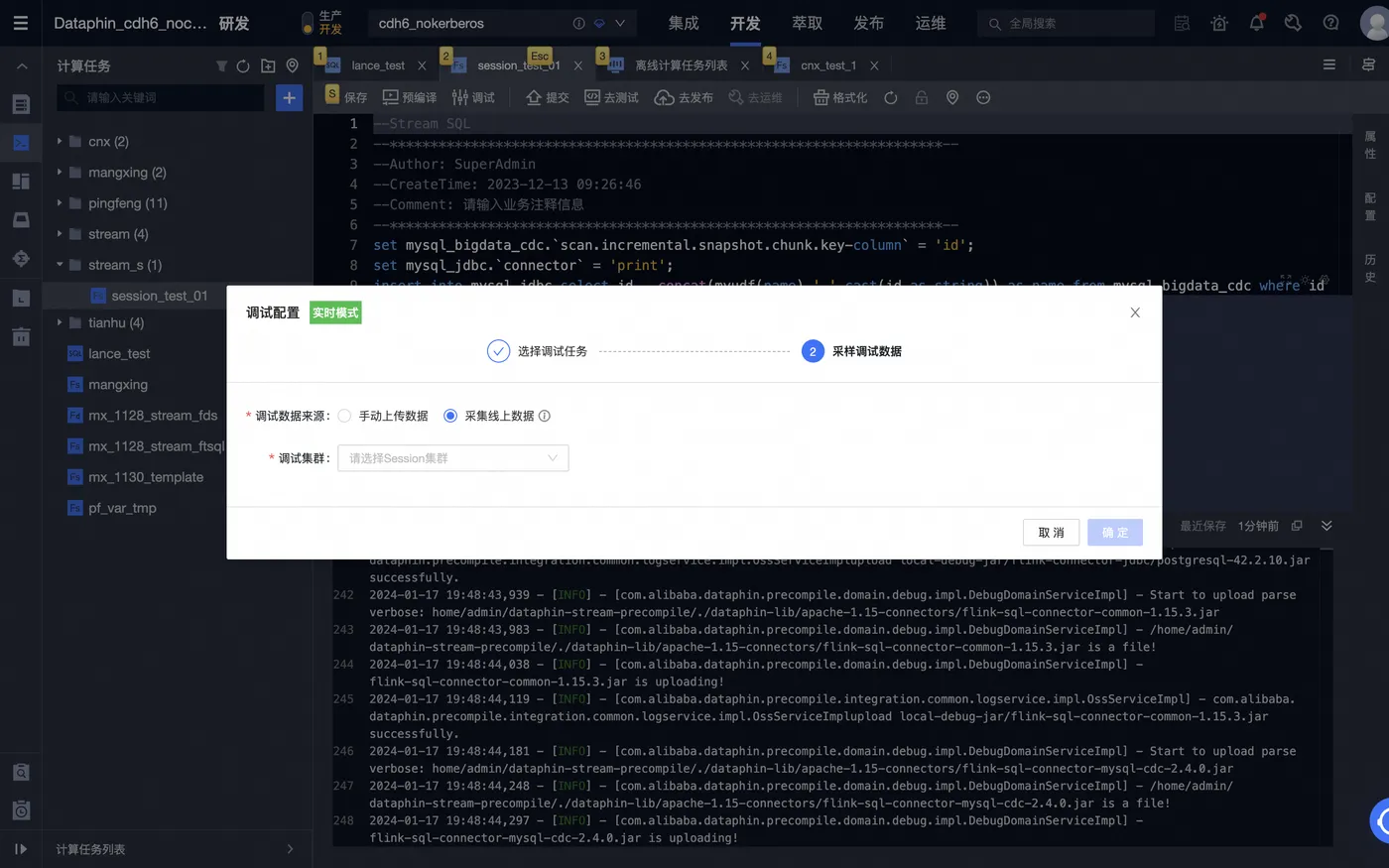Open the notifications bell
This screenshot has width=1389, height=868.
click(x=1256, y=23)
